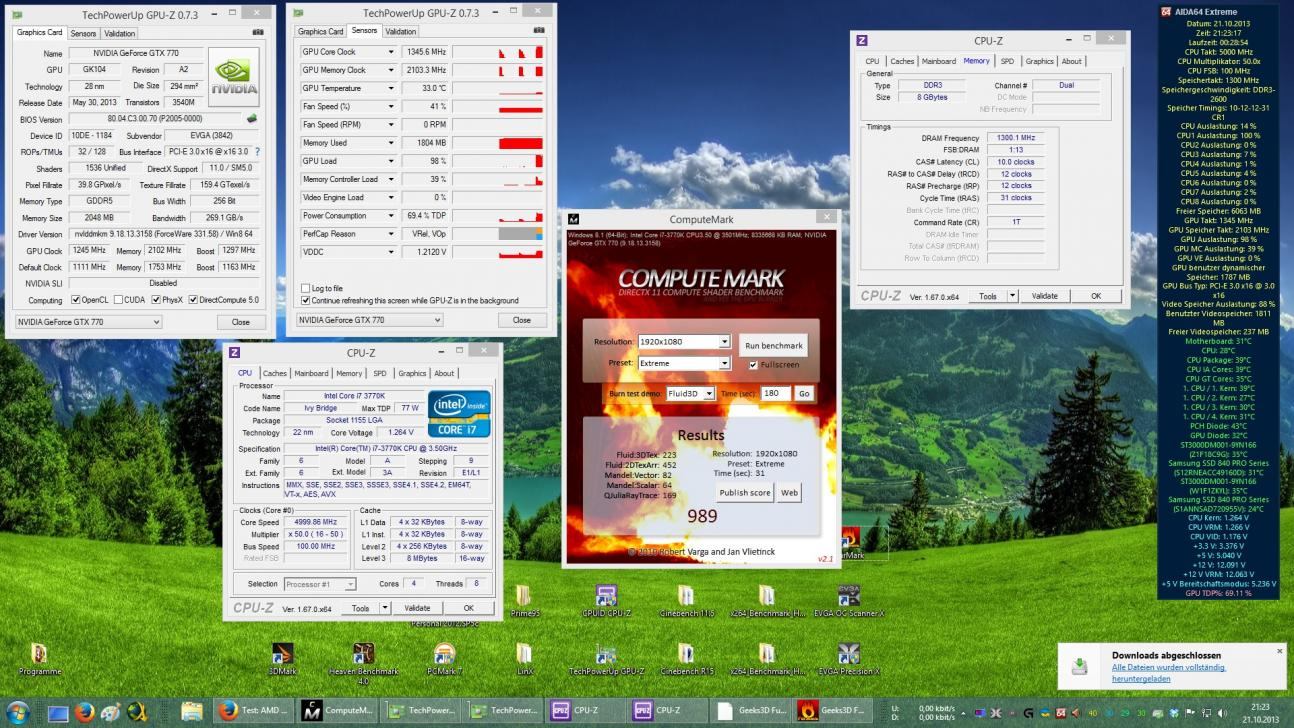The height and width of the screenshot is (728, 1294).
Task: Open the Cinebench R15 desktop folder
Action: [686, 659]
